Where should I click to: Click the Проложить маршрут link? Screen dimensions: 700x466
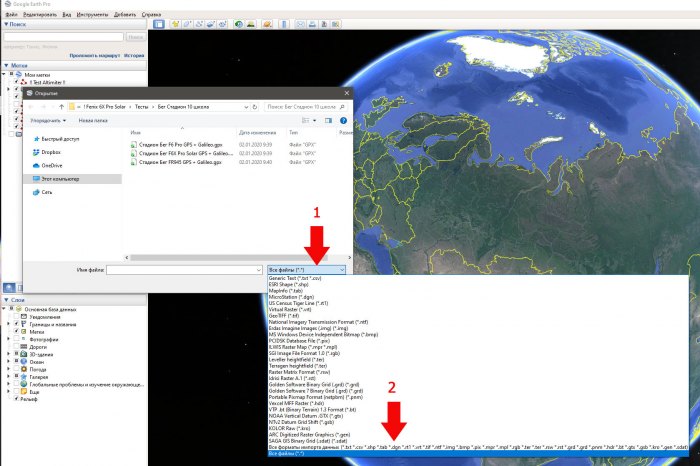[x=95, y=55]
